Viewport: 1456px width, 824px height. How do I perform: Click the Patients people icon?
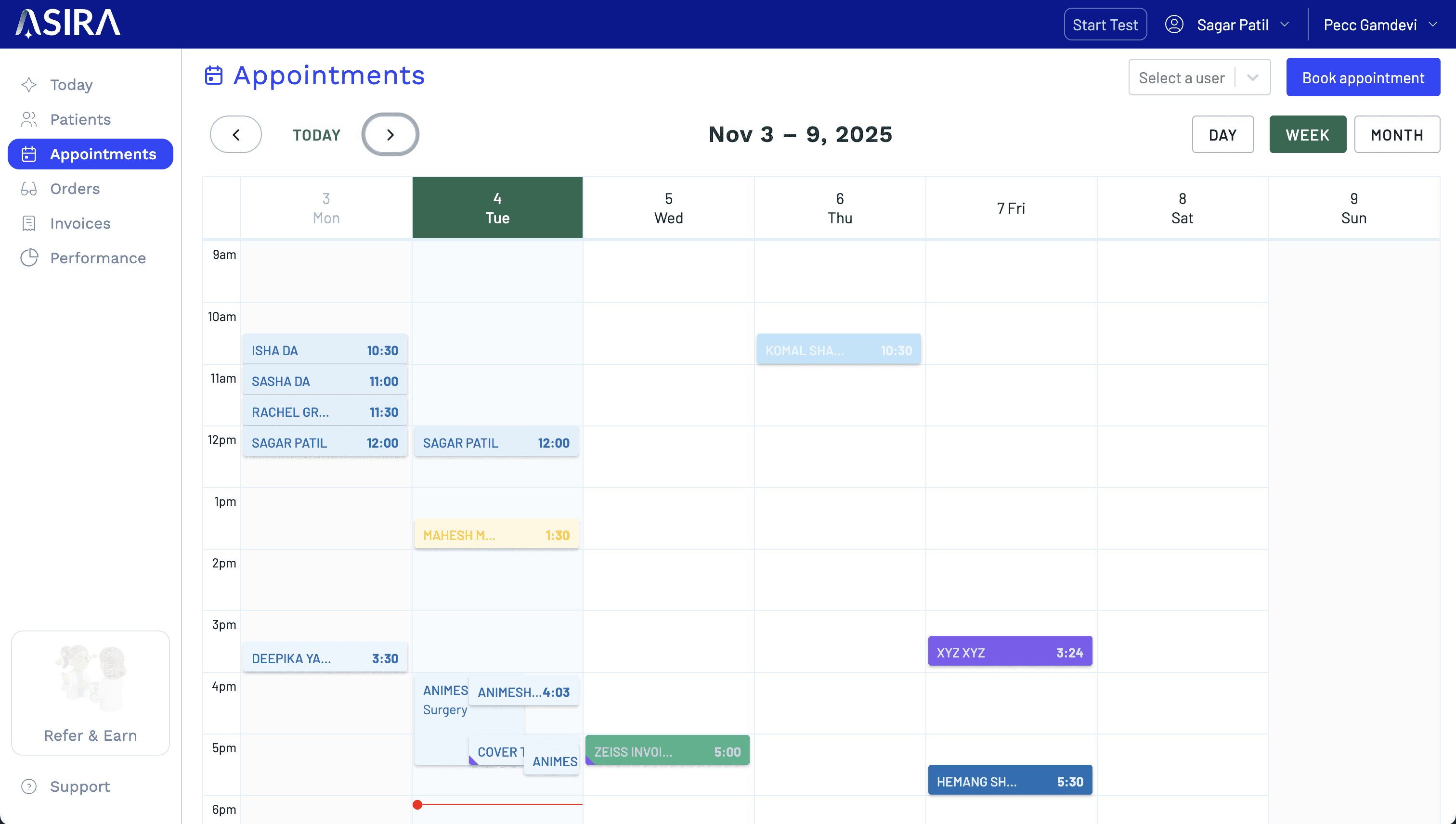(x=29, y=119)
